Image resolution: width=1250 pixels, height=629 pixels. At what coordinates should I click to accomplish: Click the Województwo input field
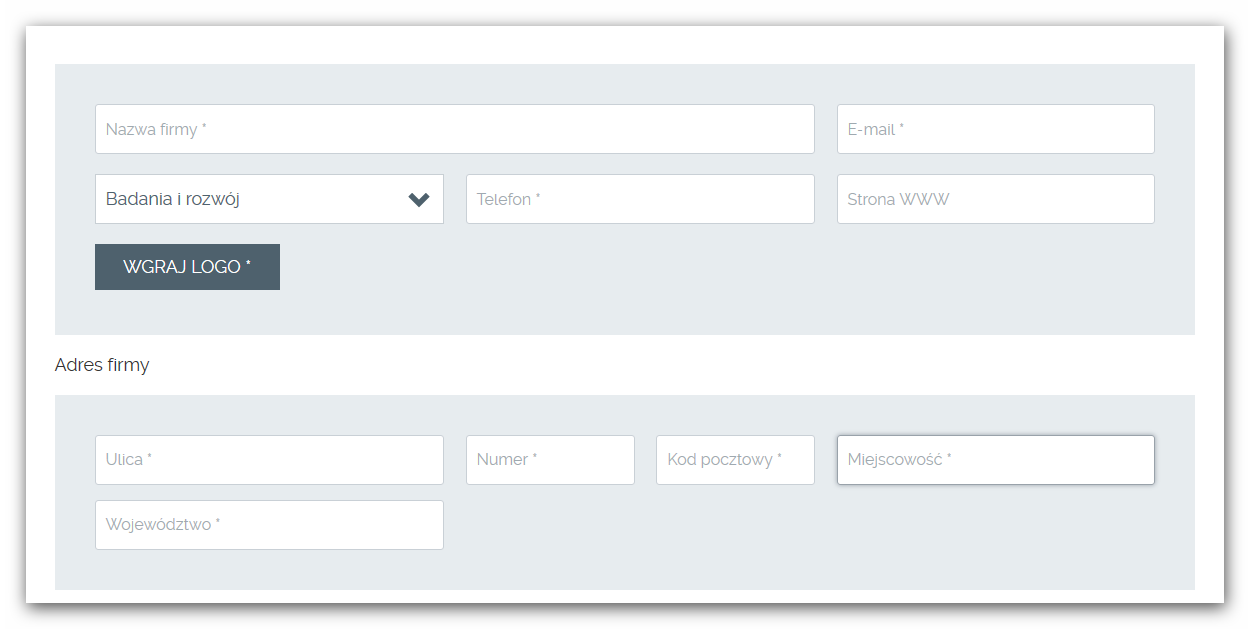pyautogui.click(x=269, y=525)
